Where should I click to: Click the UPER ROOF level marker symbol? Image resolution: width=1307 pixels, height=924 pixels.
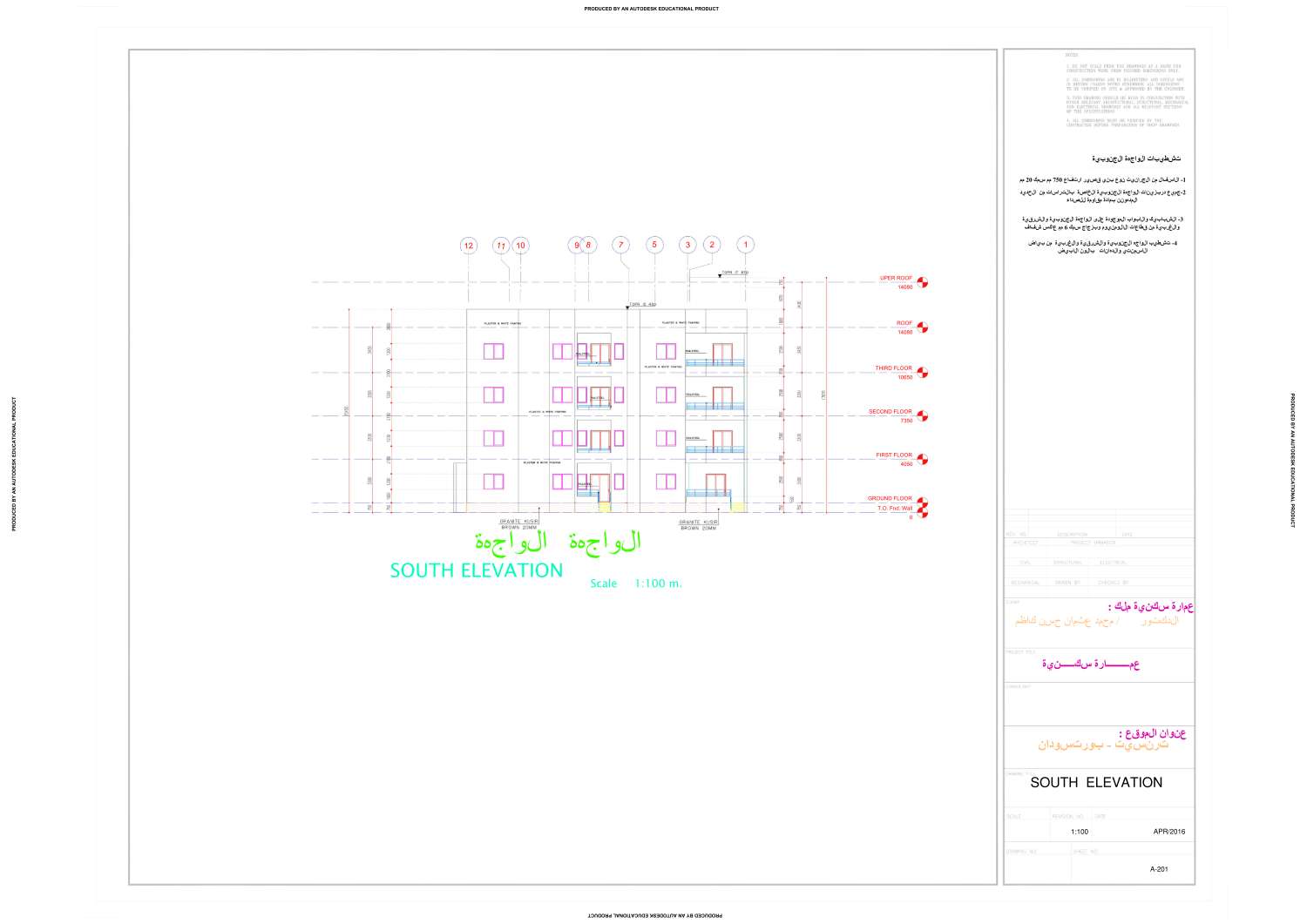[922, 282]
